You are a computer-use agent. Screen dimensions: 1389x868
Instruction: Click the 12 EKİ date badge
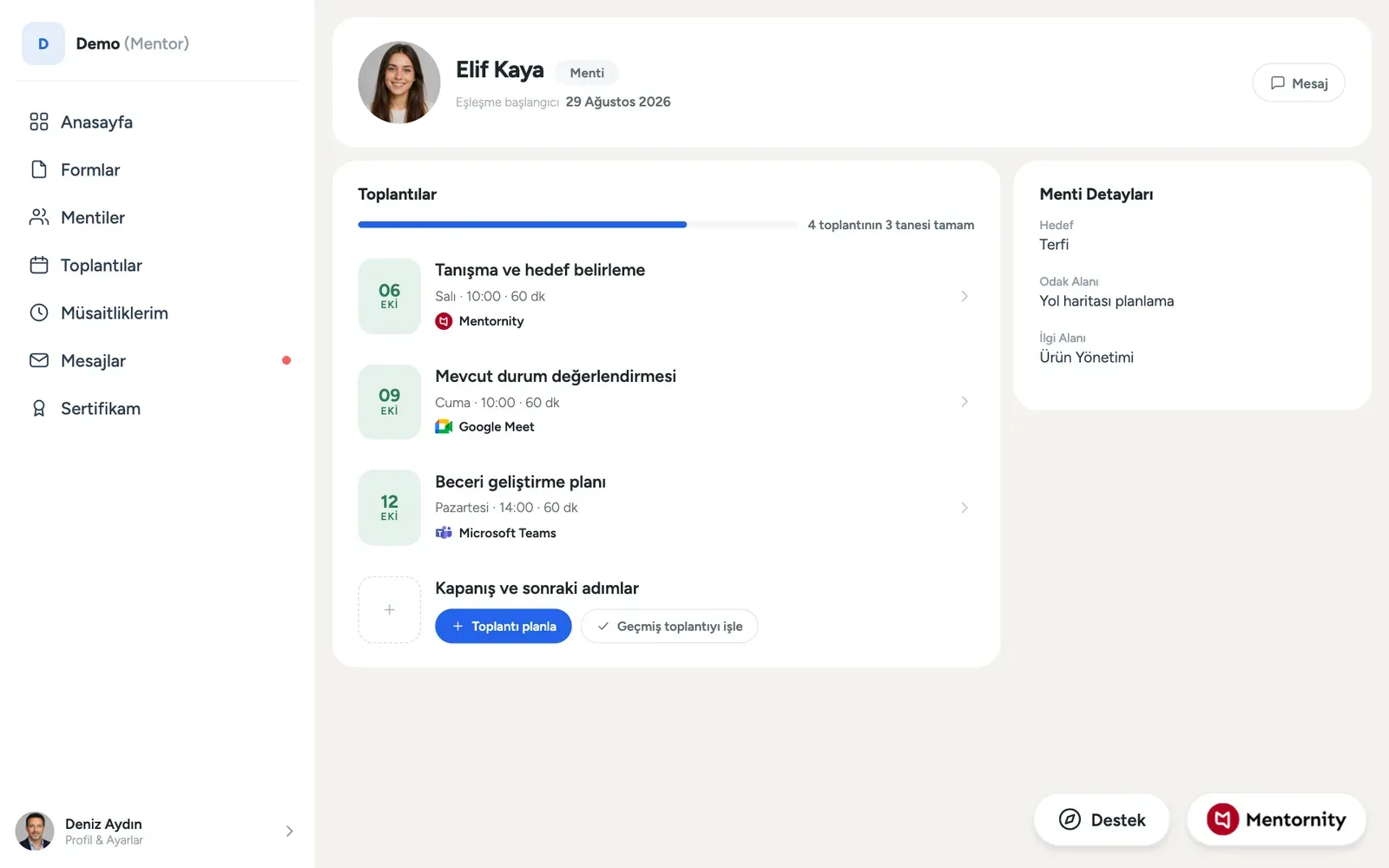point(390,508)
